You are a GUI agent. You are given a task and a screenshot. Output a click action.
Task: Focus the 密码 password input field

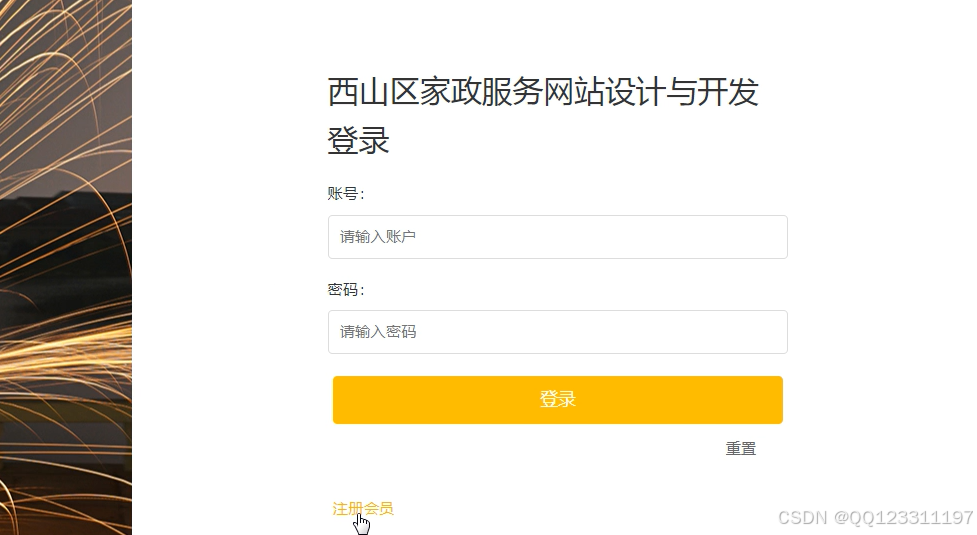(557, 332)
